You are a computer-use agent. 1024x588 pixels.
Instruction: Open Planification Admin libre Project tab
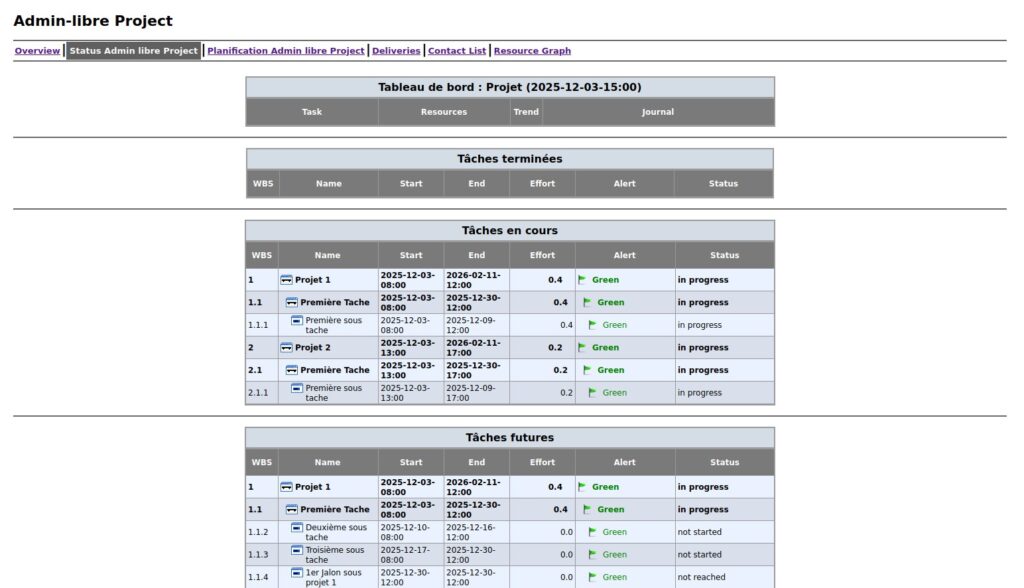[285, 51]
